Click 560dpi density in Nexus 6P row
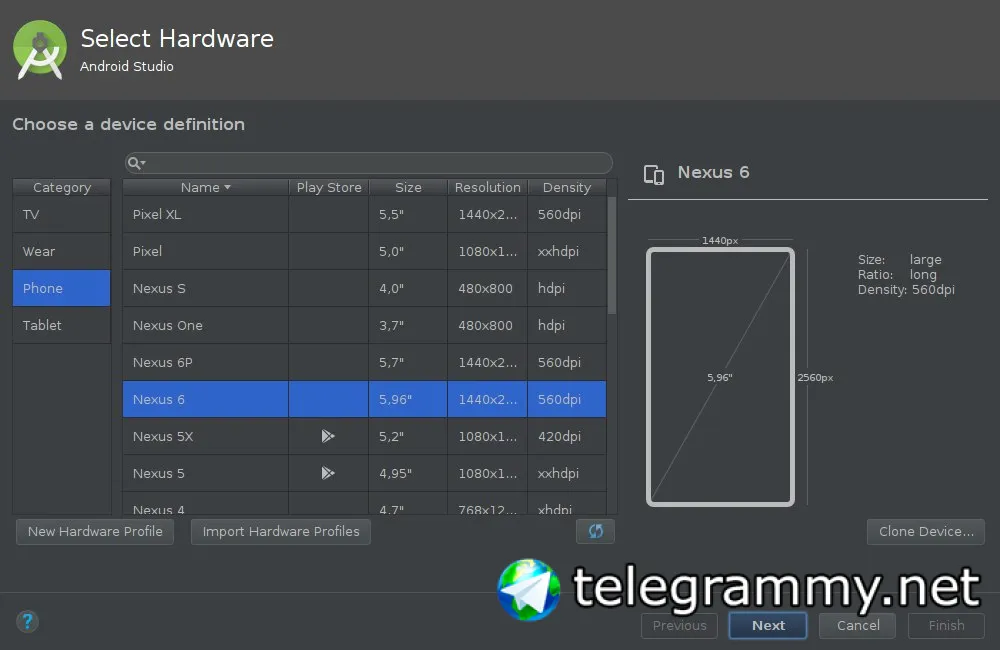1000x650 pixels. pos(567,362)
